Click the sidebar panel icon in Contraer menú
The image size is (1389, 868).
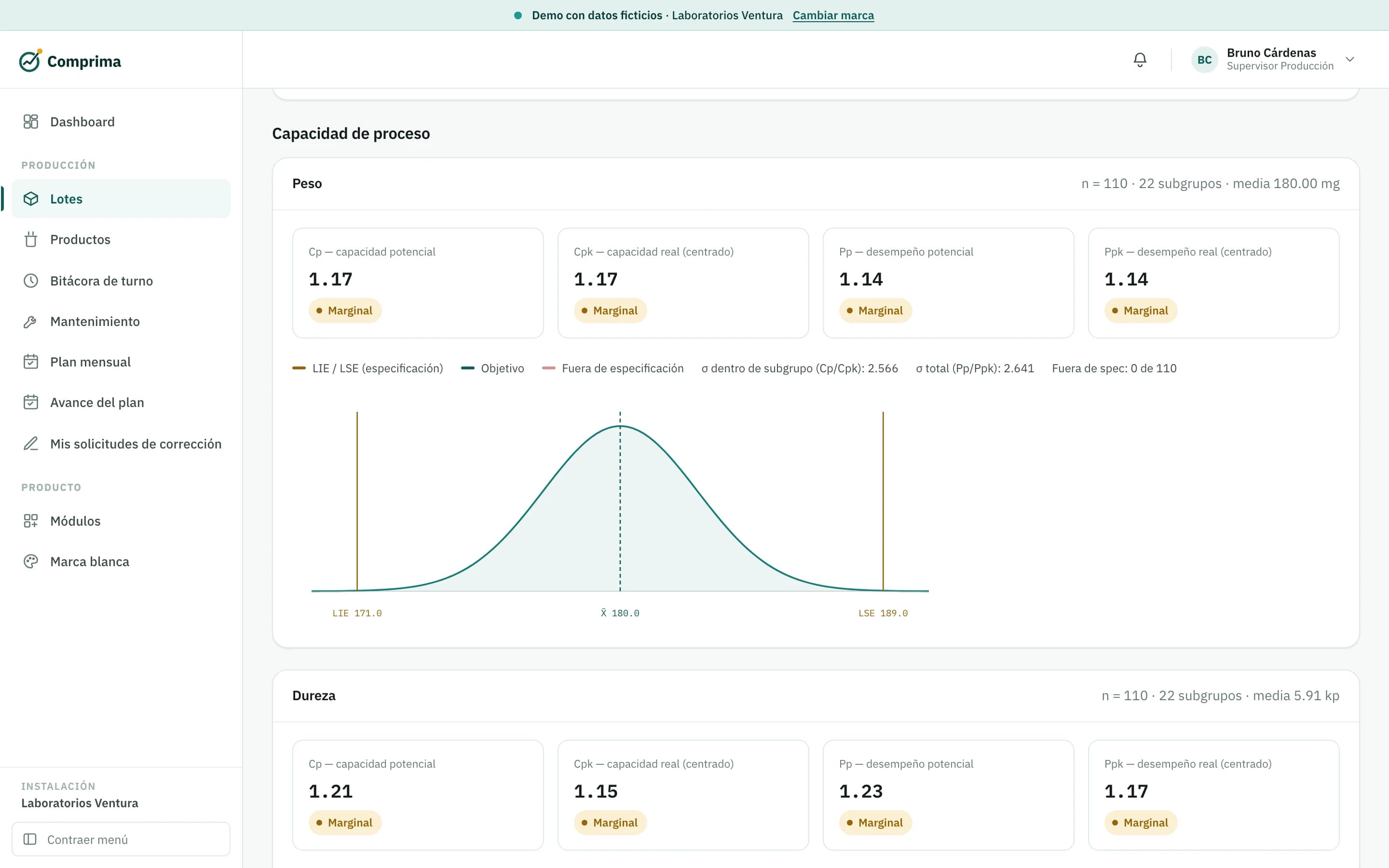pos(30,839)
